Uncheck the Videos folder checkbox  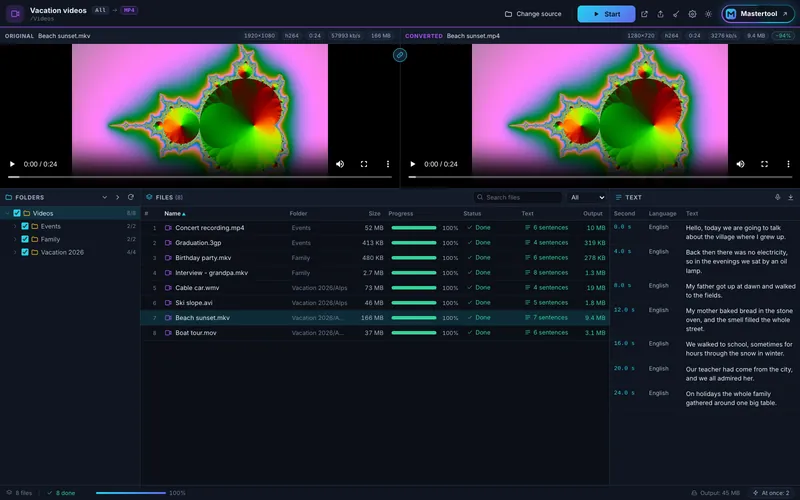17,213
